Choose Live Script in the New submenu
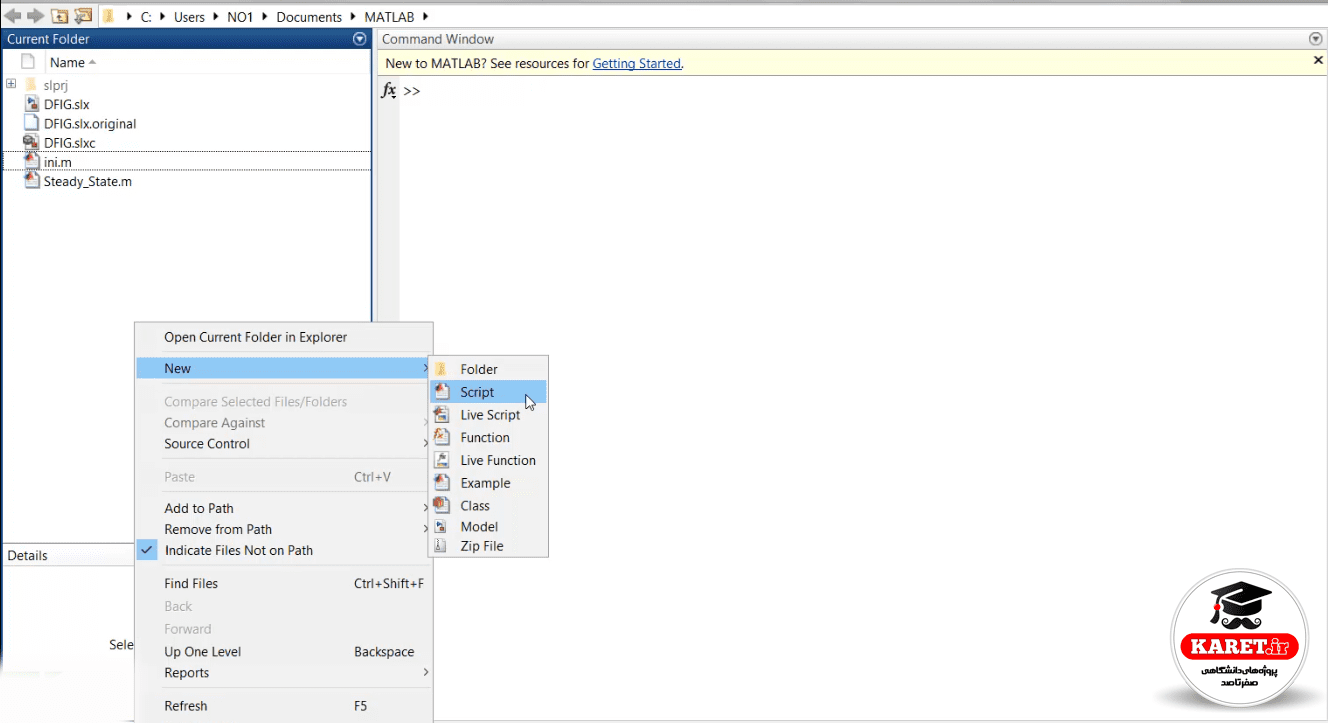Image resolution: width=1328 pixels, height=723 pixels. [488, 415]
